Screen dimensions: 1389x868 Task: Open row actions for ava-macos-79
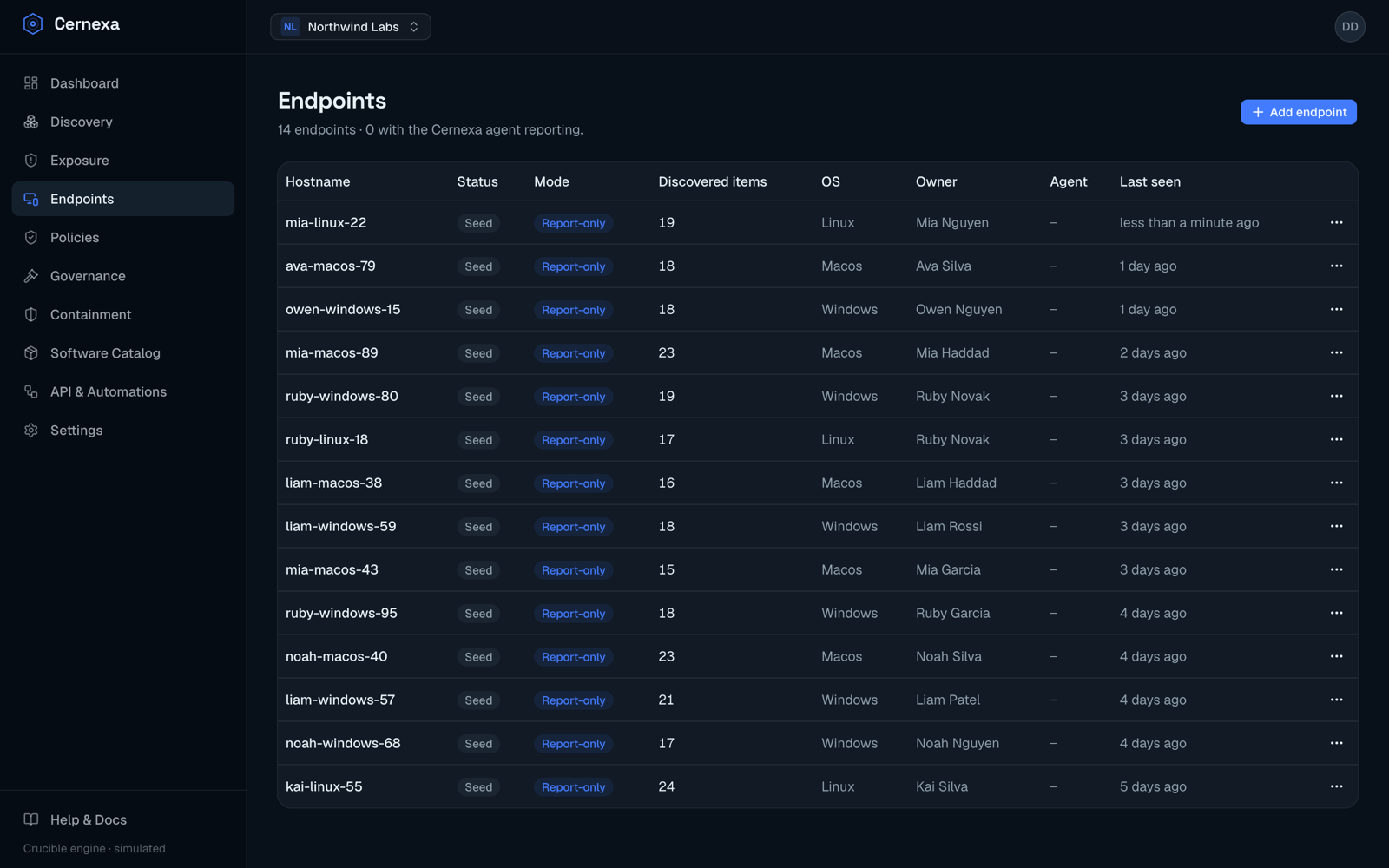pos(1336,266)
